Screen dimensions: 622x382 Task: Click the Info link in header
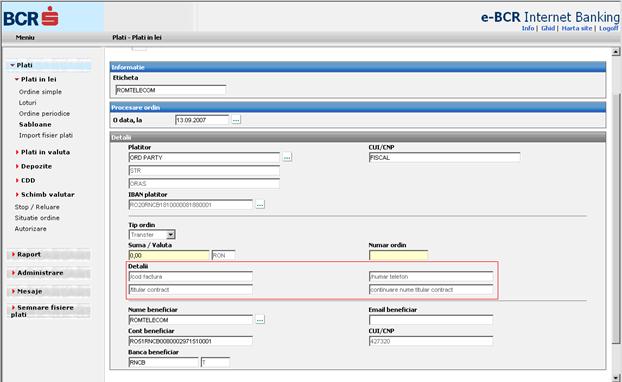click(x=528, y=28)
